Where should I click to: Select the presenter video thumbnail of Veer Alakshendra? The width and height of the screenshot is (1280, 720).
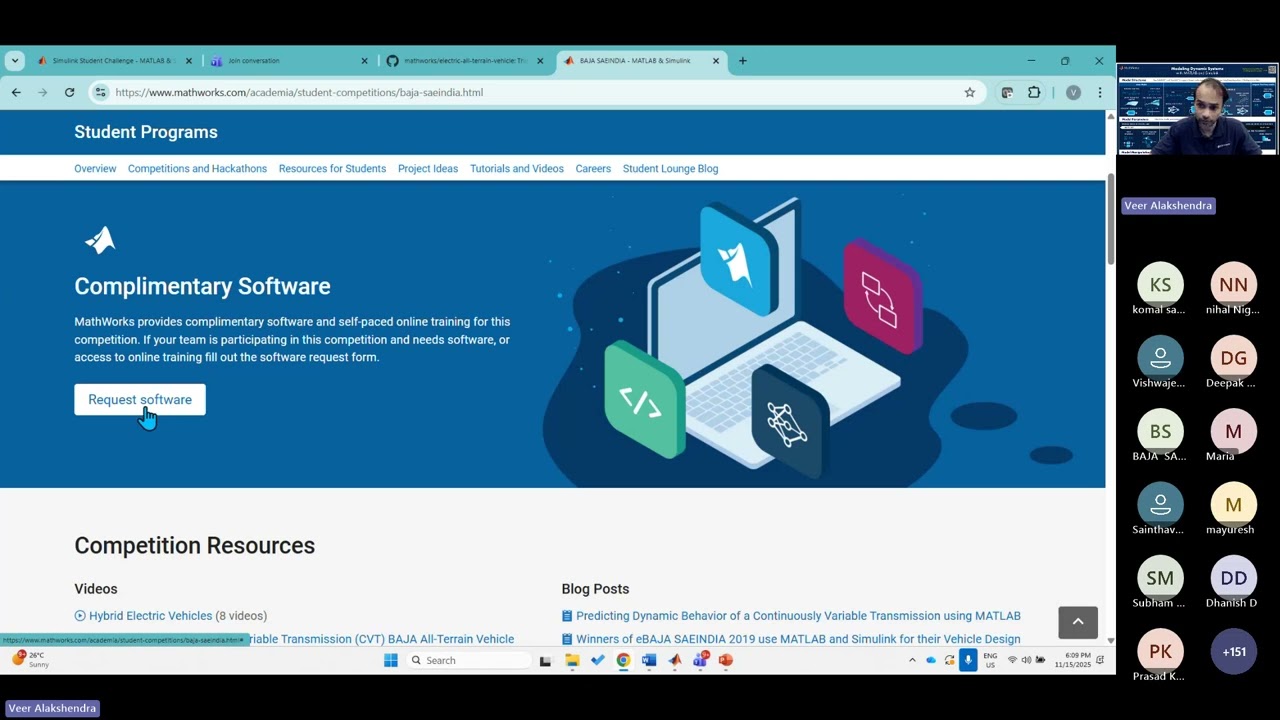(x=1198, y=109)
